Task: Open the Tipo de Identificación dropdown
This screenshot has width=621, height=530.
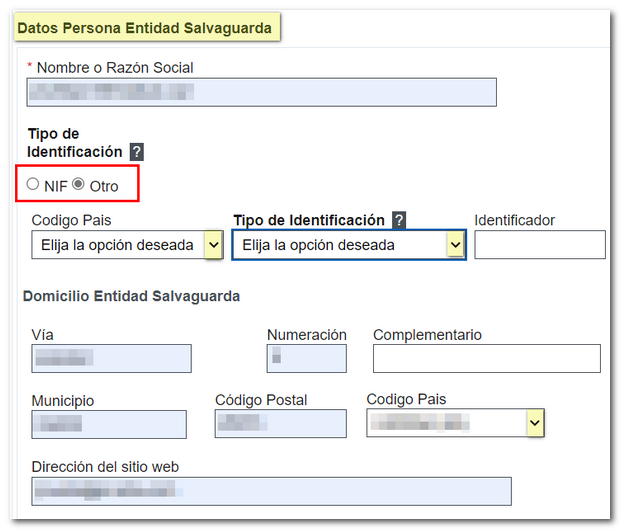Action: tap(348, 245)
